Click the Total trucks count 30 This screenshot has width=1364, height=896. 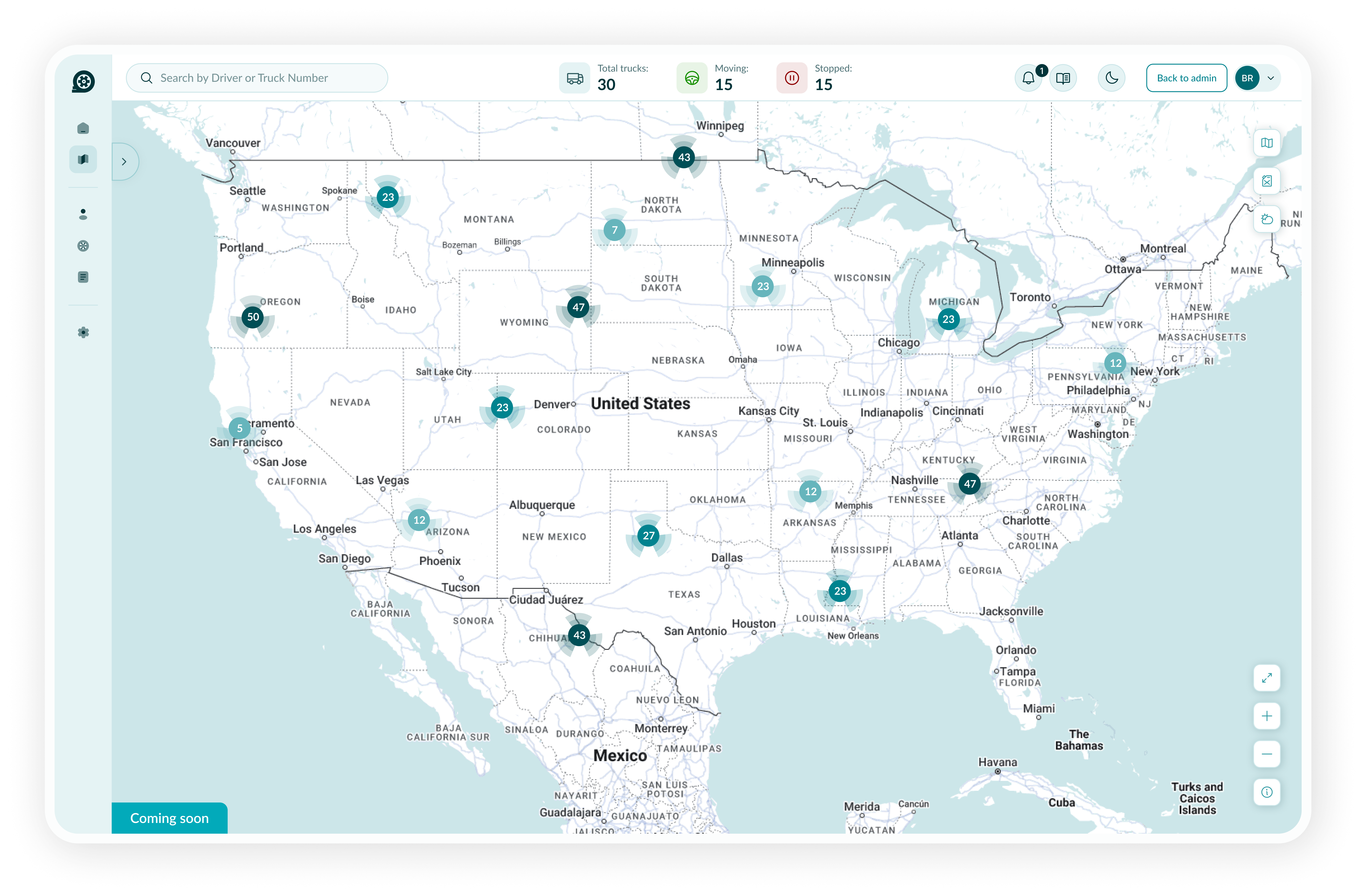[606, 85]
